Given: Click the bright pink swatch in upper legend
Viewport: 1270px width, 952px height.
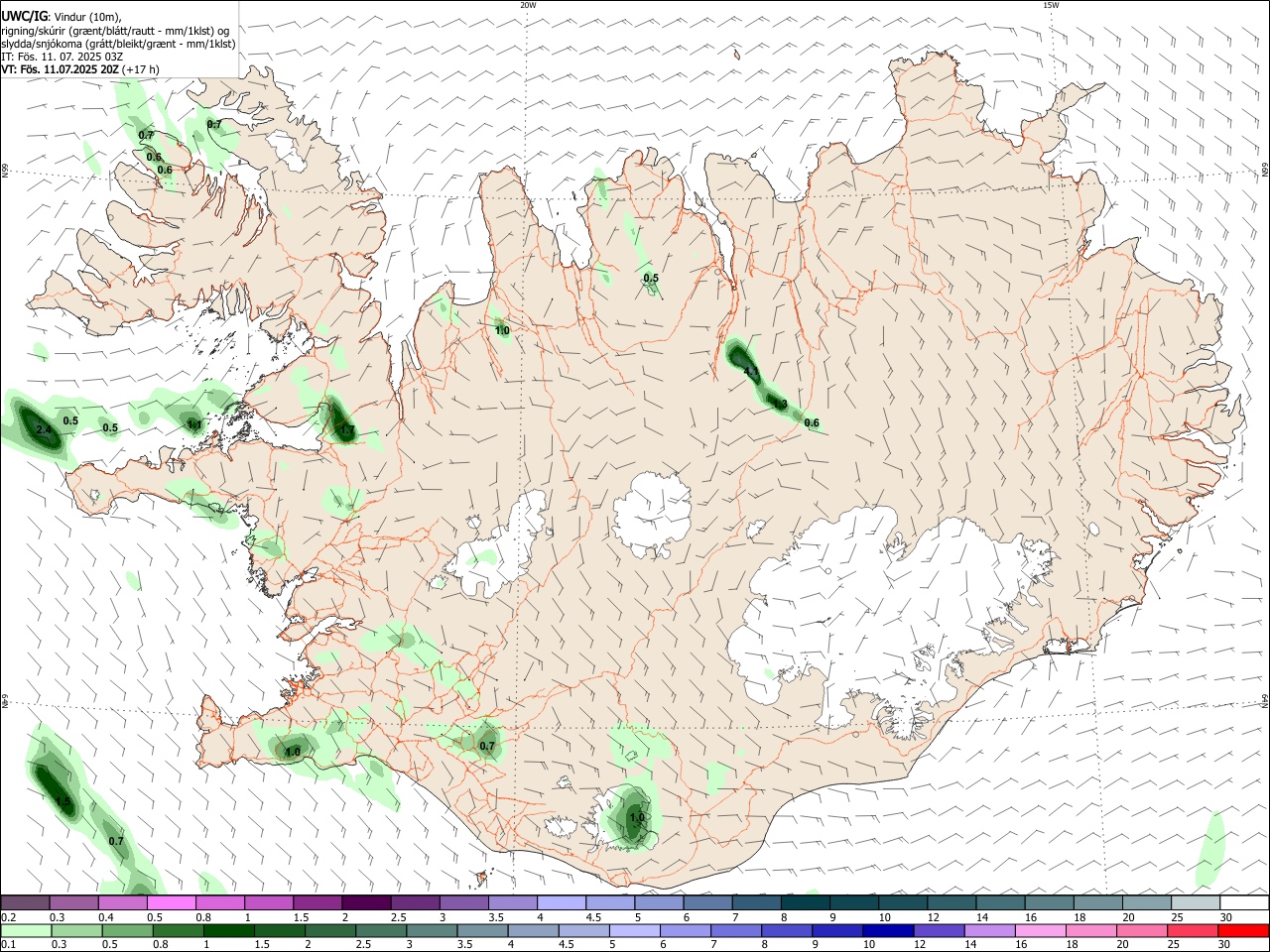Looking at the screenshot, I should pyautogui.click(x=172, y=902).
